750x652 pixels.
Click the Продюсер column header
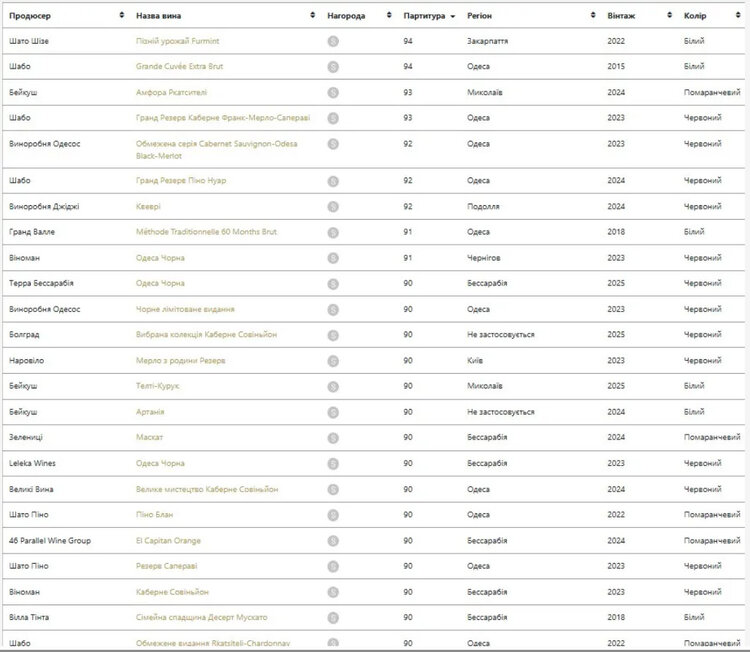(x=30, y=16)
